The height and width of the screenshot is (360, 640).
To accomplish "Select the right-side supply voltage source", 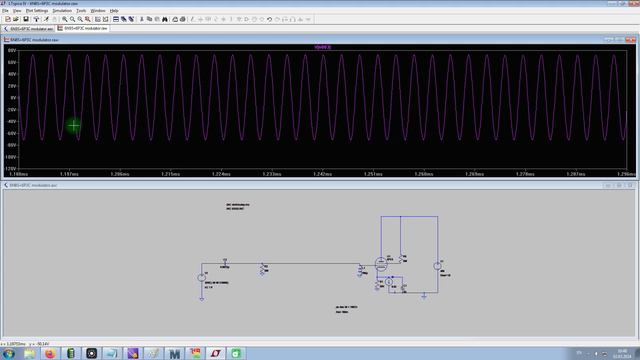I will coord(438,266).
